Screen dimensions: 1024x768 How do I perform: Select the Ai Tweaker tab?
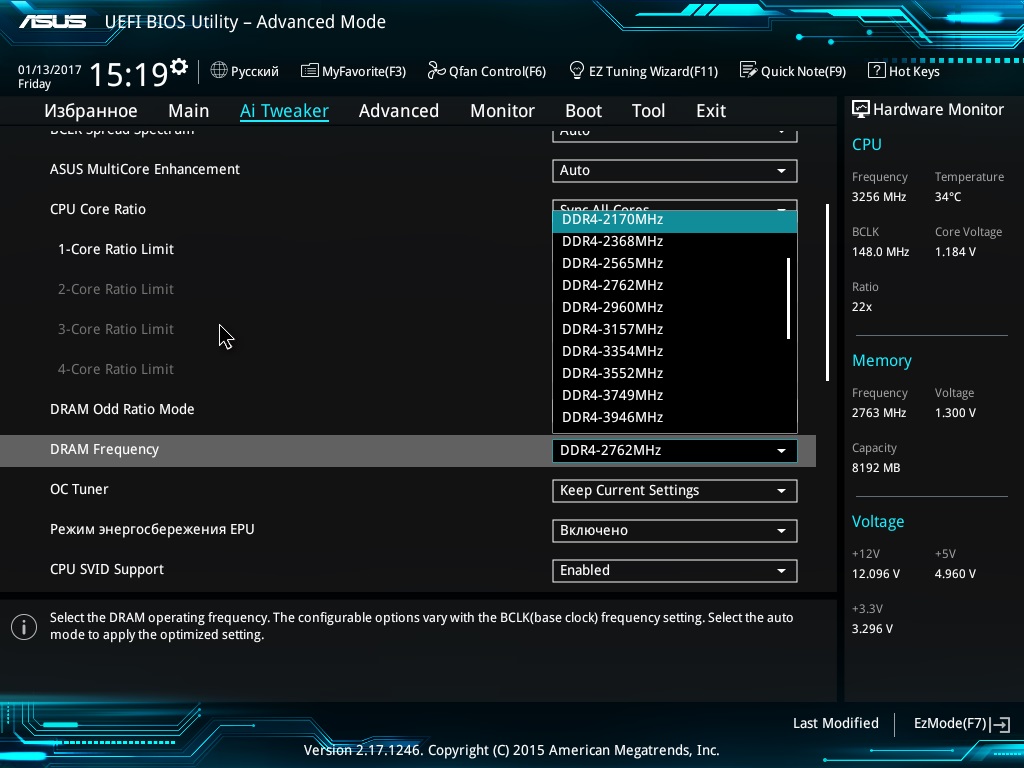(x=284, y=111)
